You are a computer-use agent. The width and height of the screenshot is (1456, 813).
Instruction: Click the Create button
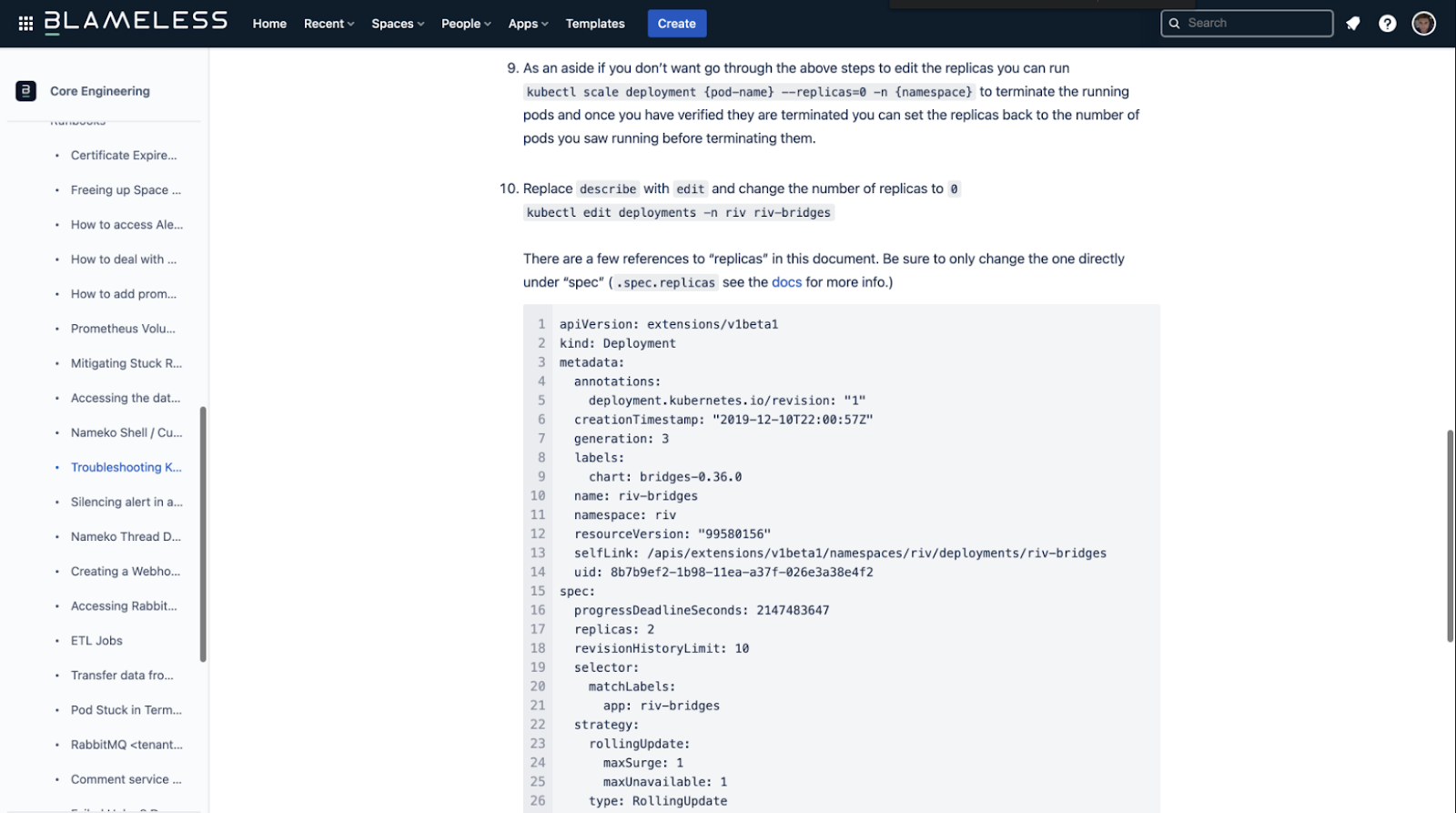[x=677, y=24]
